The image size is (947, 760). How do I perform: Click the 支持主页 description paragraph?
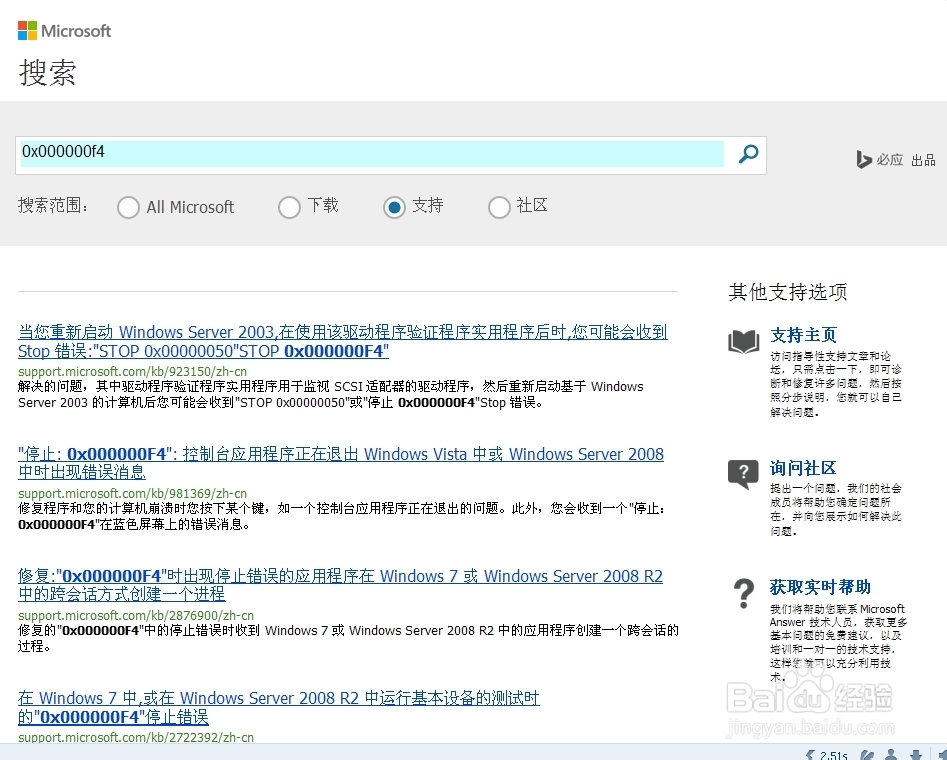[836, 384]
